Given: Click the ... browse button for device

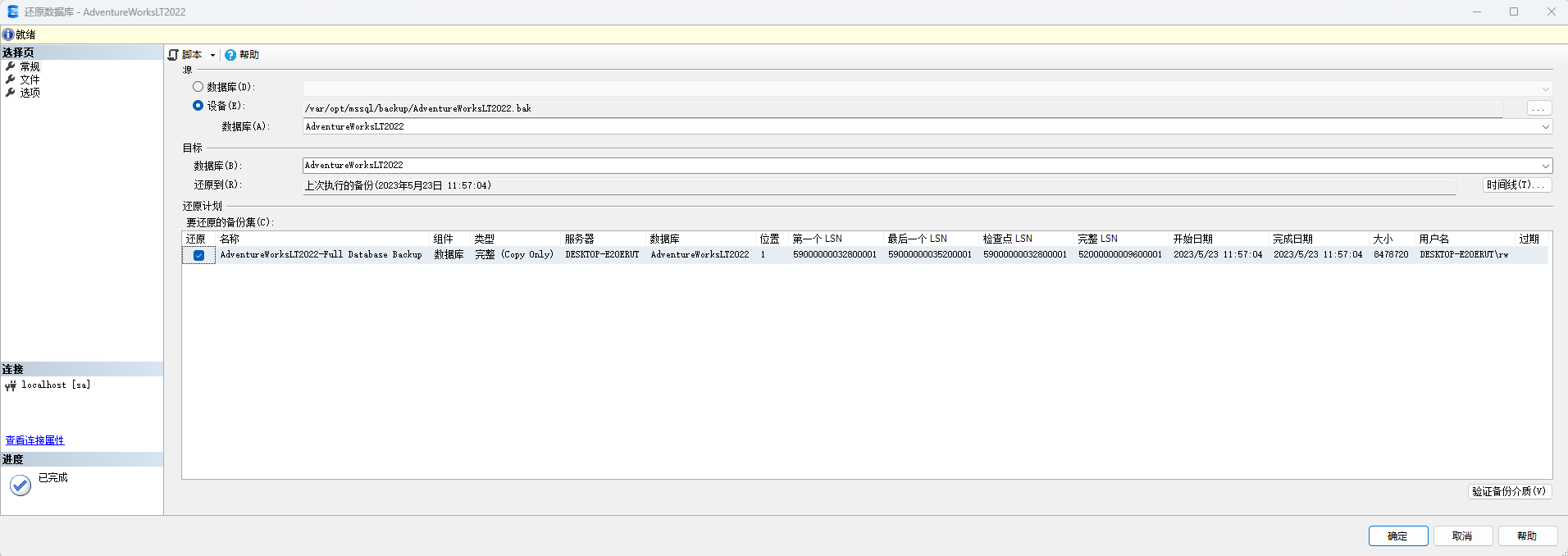Looking at the screenshot, I should 1539,108.
